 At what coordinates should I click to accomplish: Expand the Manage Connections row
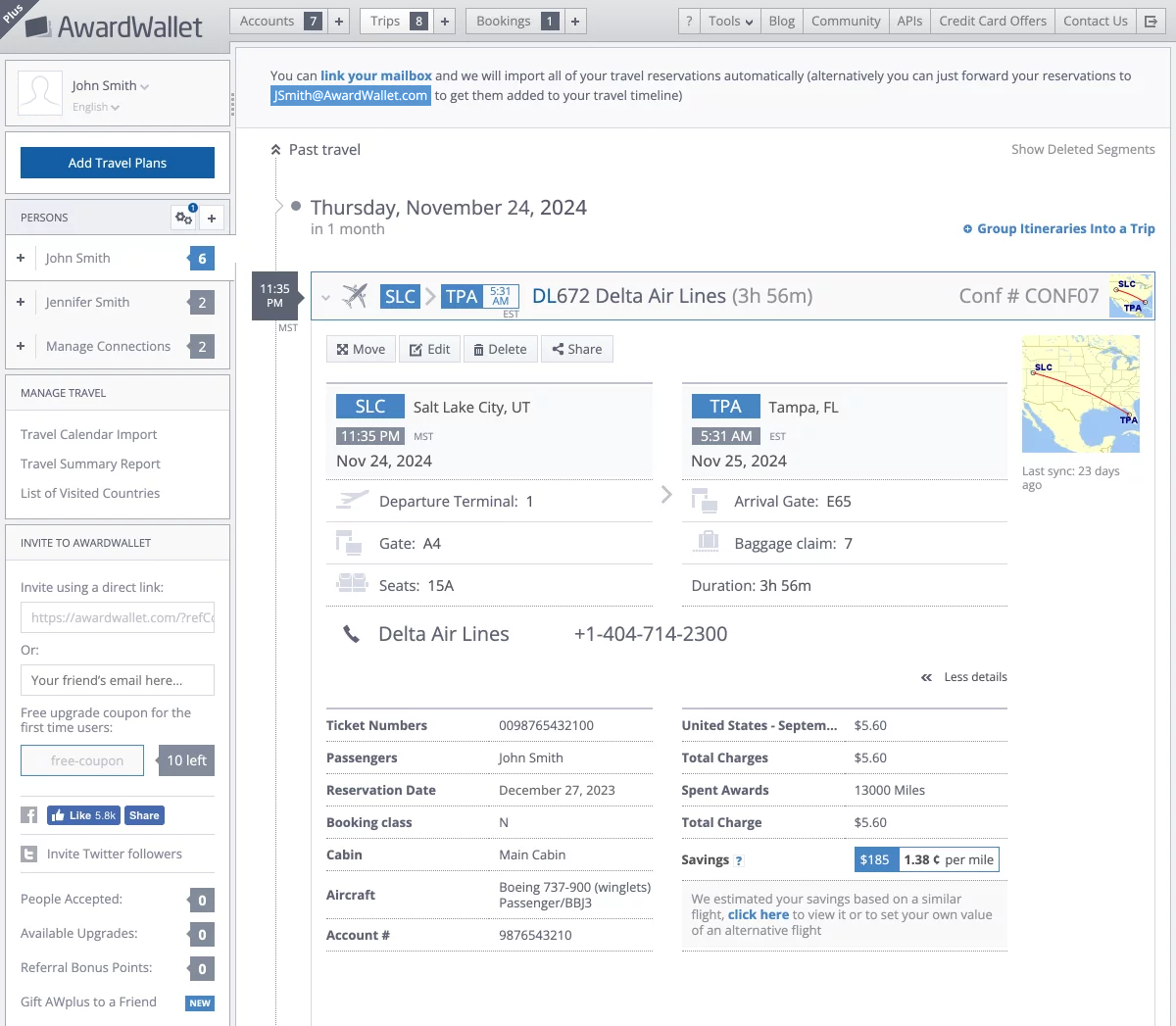point(21,346)
